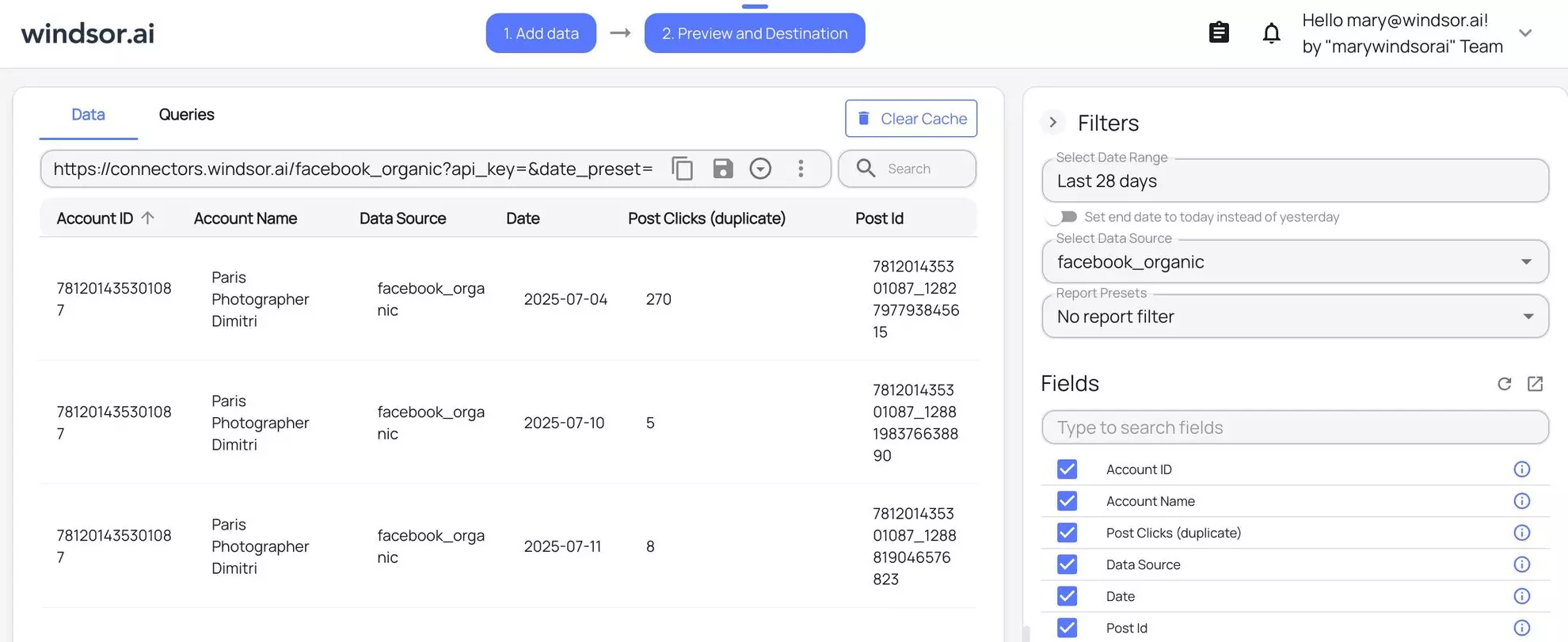Open the notifications bell
1568x642 pixels.
(1271, 32)
